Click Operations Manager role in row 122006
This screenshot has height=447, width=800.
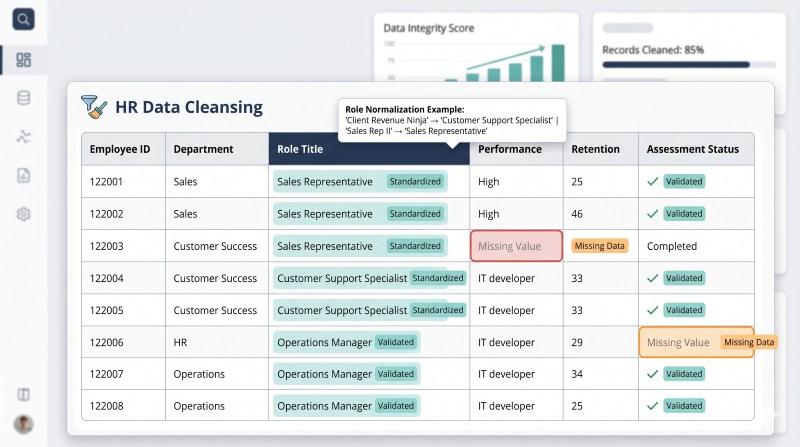[x=324, y=342]
